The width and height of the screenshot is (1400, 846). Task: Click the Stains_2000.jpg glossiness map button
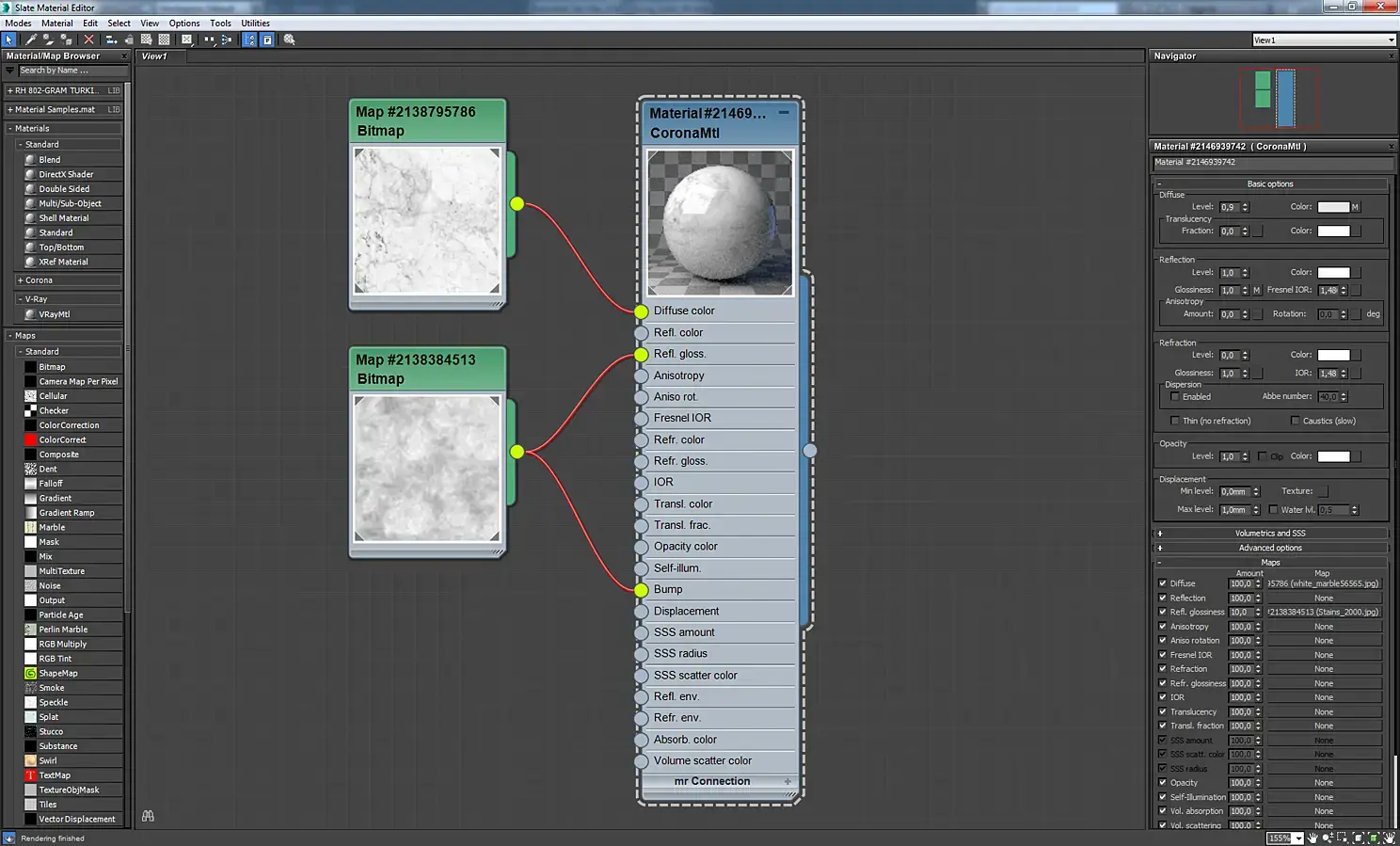1323,612
